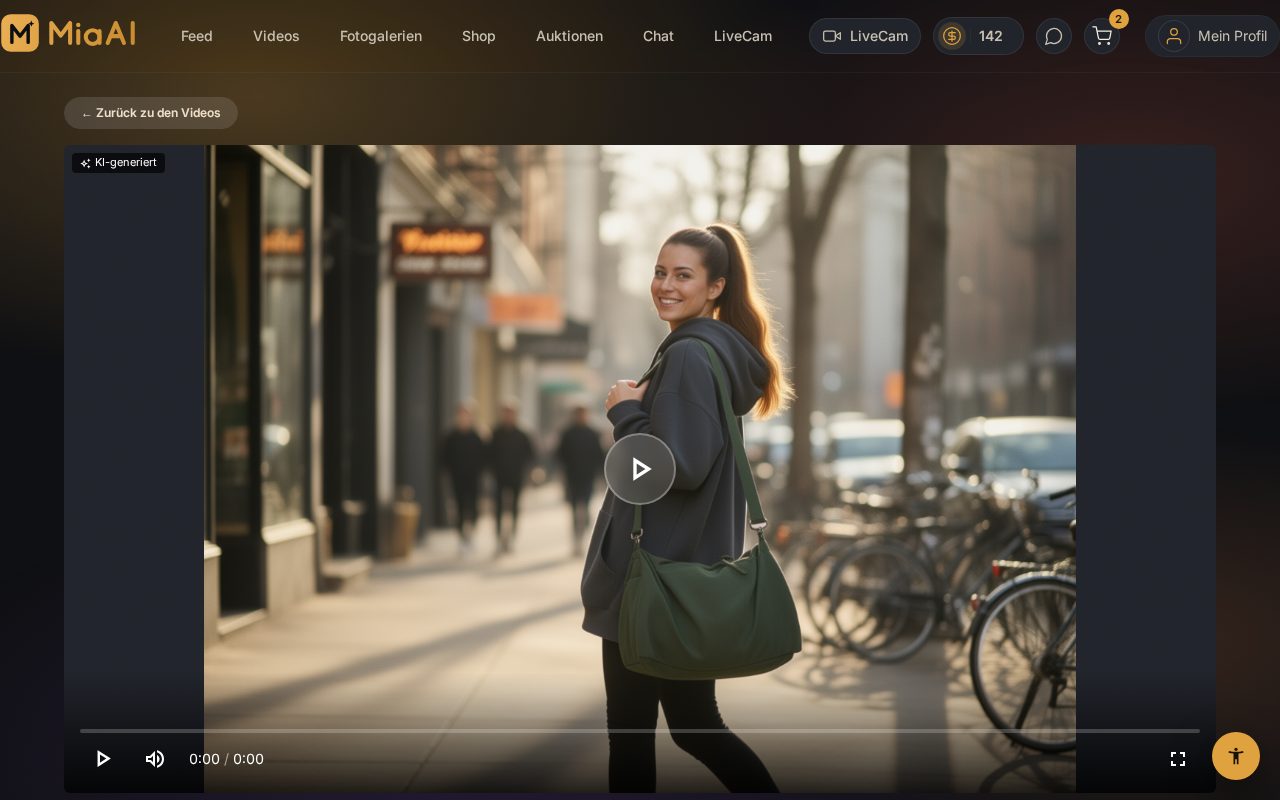The height and width of the screenshot is (800, 1280).
Task: Open the shopping cart with 2 items
Action: pyautogui.click(x=1102, y=36)
